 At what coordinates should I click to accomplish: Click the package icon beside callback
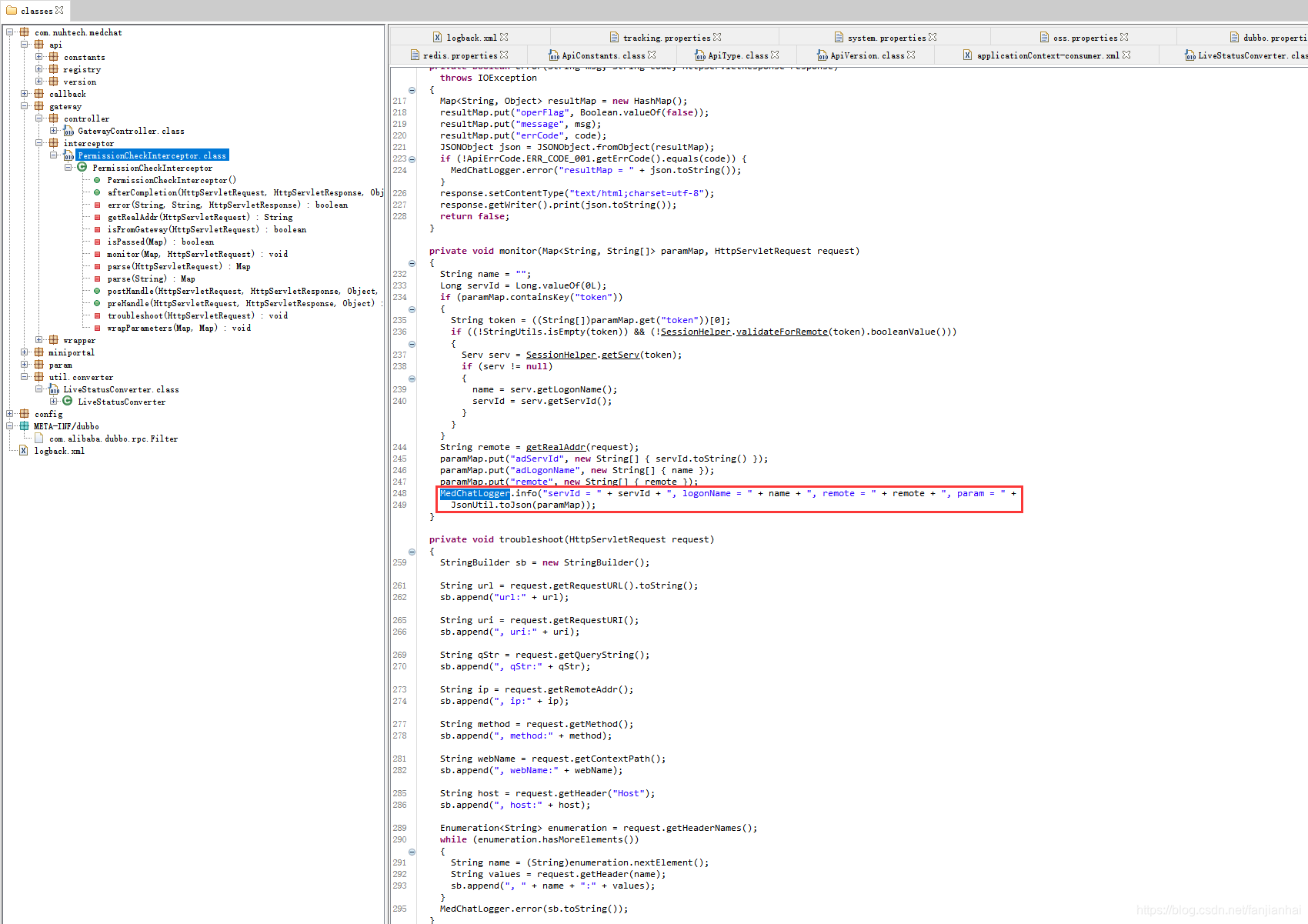(x=39, y=94)
